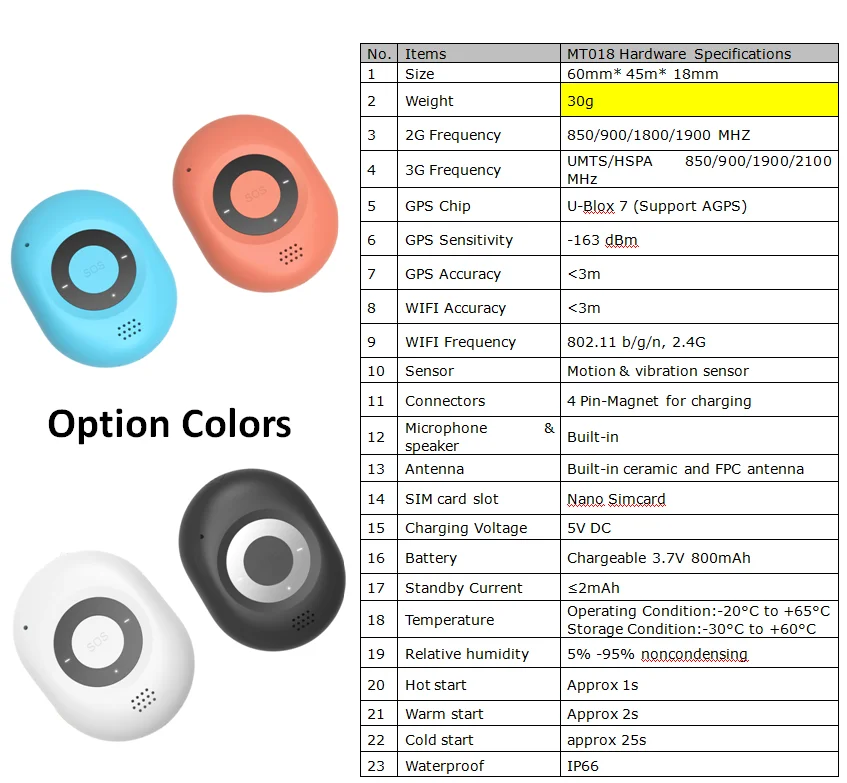Click the "Option Colors" heading
This screenshot has width=847, height=783.
tap(170, 423)
